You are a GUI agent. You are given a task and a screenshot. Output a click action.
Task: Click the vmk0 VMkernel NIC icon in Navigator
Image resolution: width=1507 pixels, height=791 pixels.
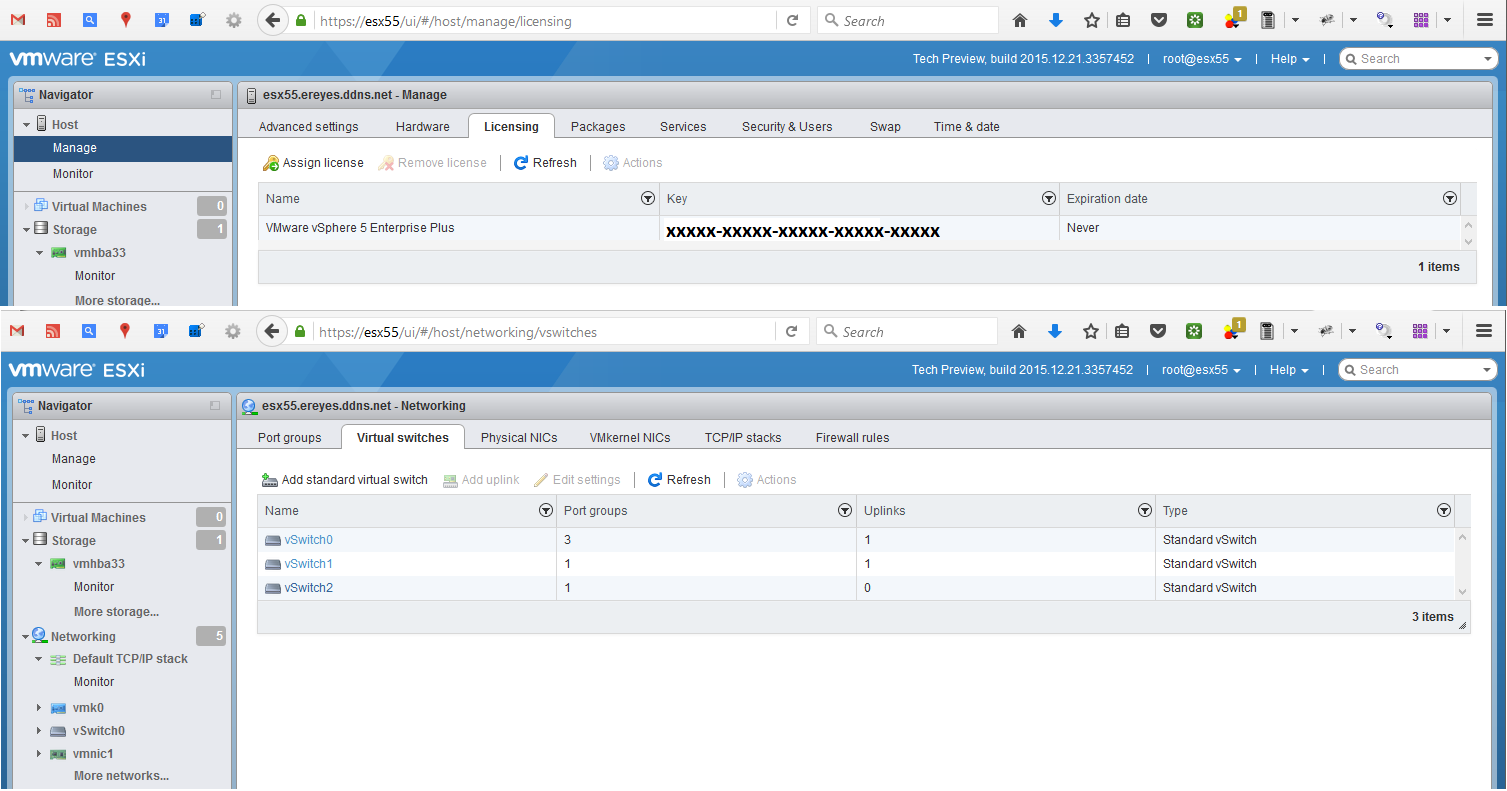click(58, 707)
